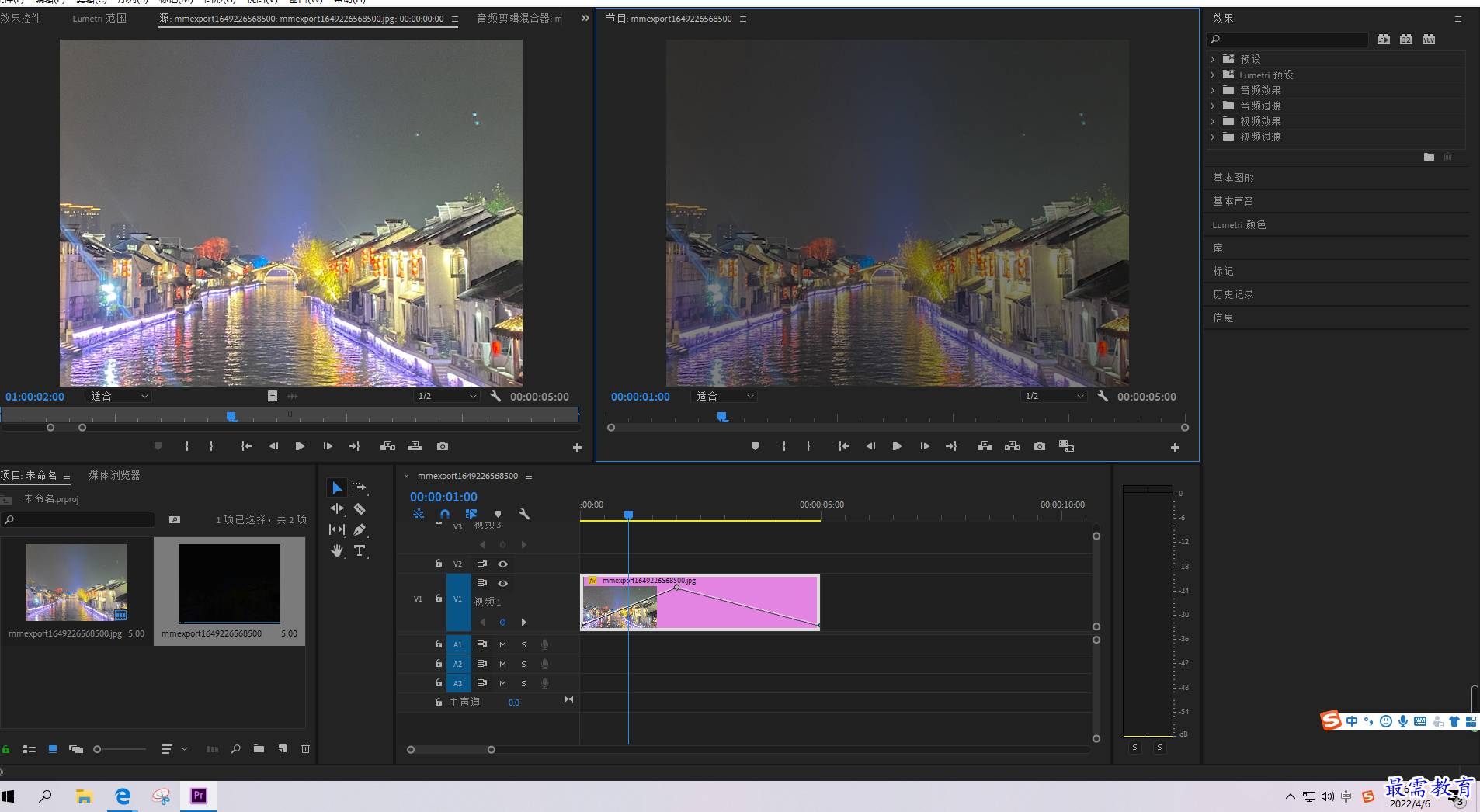Select the Type tool
1480x812 pixels.
(360, 550)
